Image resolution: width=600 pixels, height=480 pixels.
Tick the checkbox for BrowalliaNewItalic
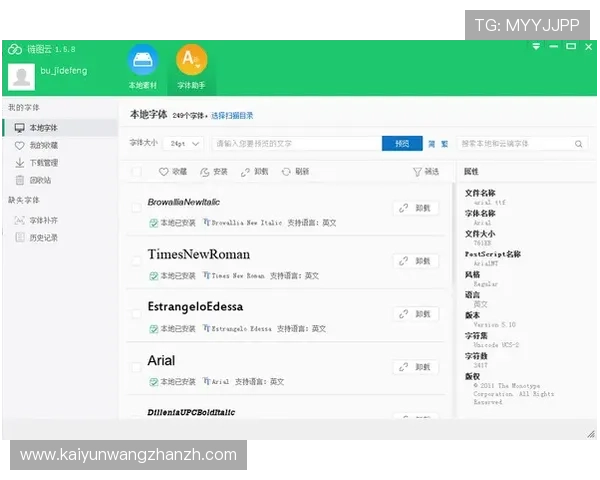click(x=137, y=208)
